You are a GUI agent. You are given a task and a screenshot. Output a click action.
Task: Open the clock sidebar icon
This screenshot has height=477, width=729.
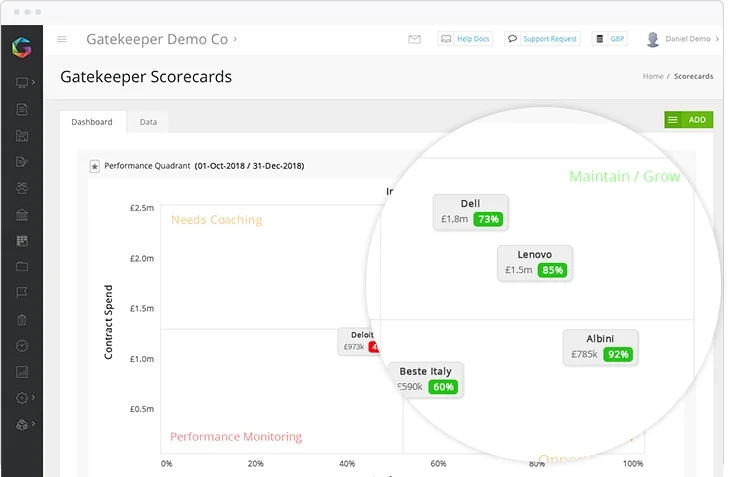[x=22, y=346]
